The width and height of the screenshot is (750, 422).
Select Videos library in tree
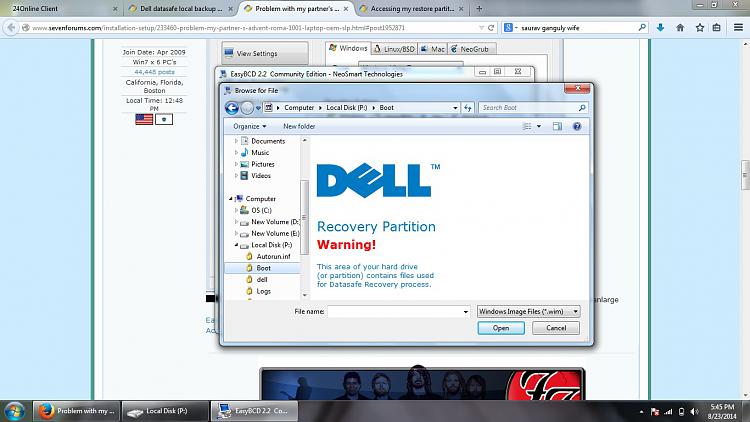pyautogui.click(x=261, y=176)
